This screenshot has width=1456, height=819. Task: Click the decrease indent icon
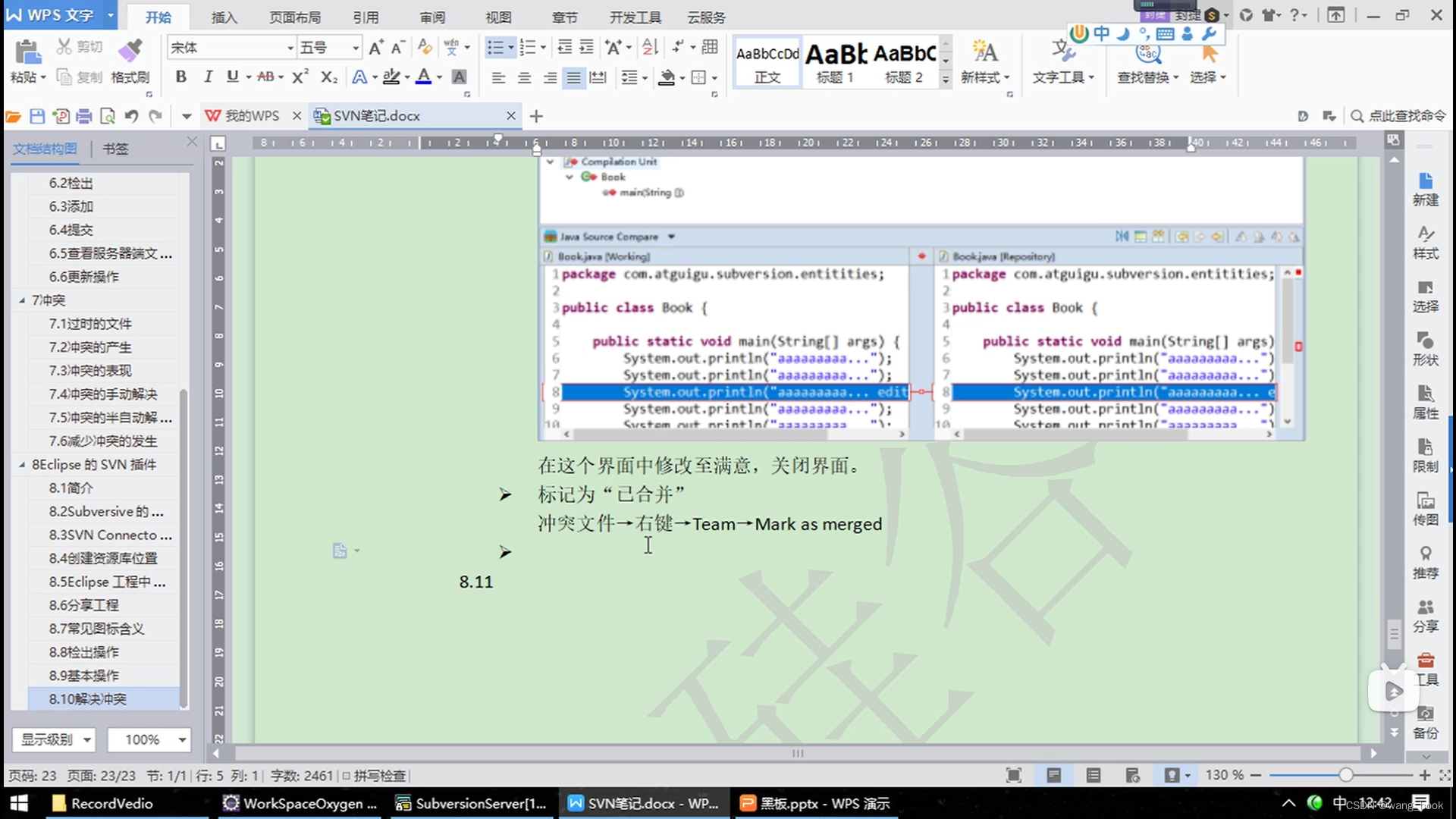(564, 48)
